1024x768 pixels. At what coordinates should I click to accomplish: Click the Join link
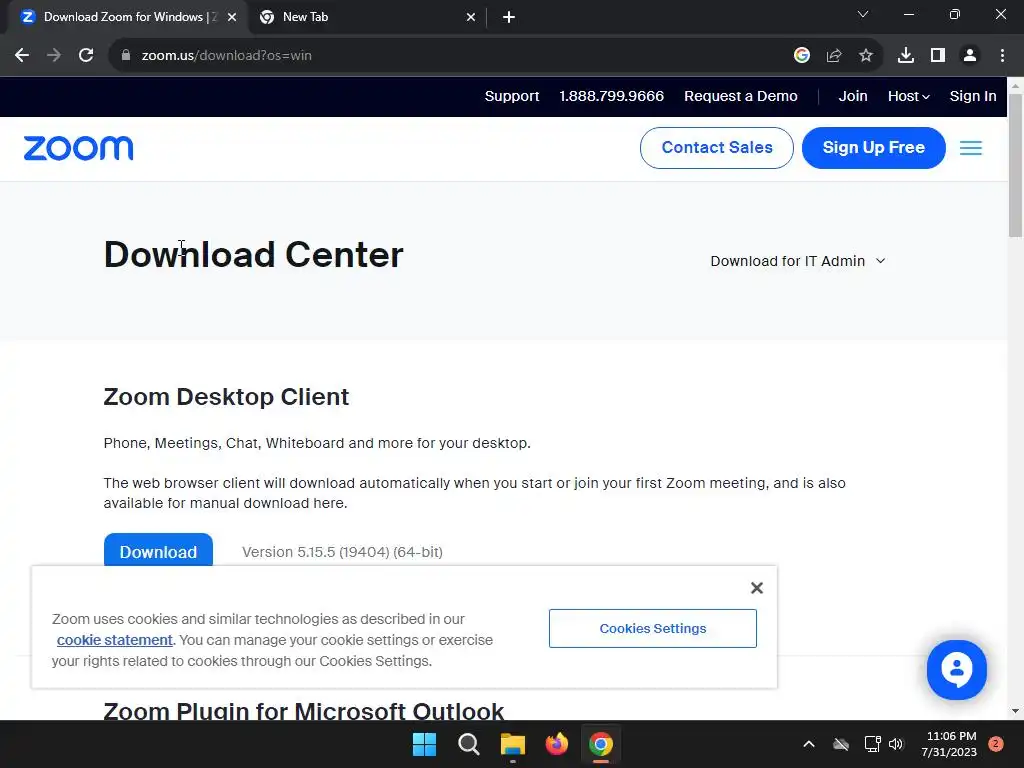tap(853, 96)
